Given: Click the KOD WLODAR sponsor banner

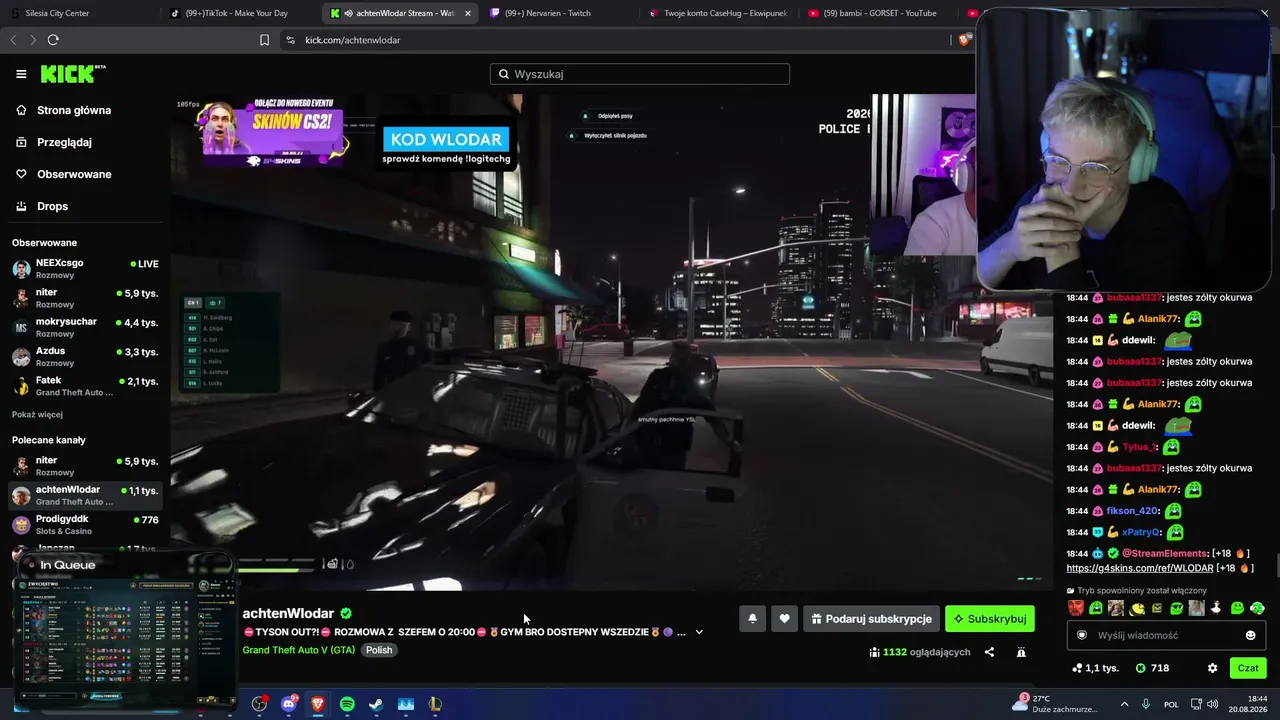Looking at the screenshot, I should [x=446, y=146].
